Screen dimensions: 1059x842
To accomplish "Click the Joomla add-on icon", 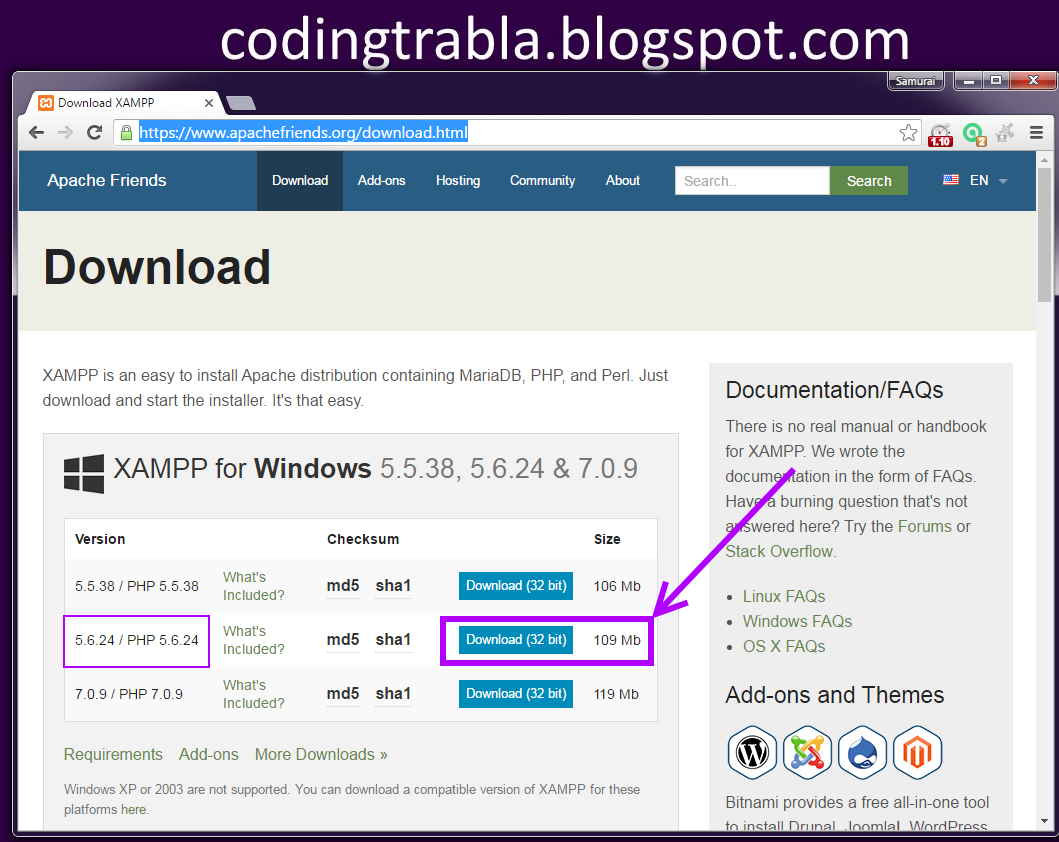I will (x=807, y=752).
